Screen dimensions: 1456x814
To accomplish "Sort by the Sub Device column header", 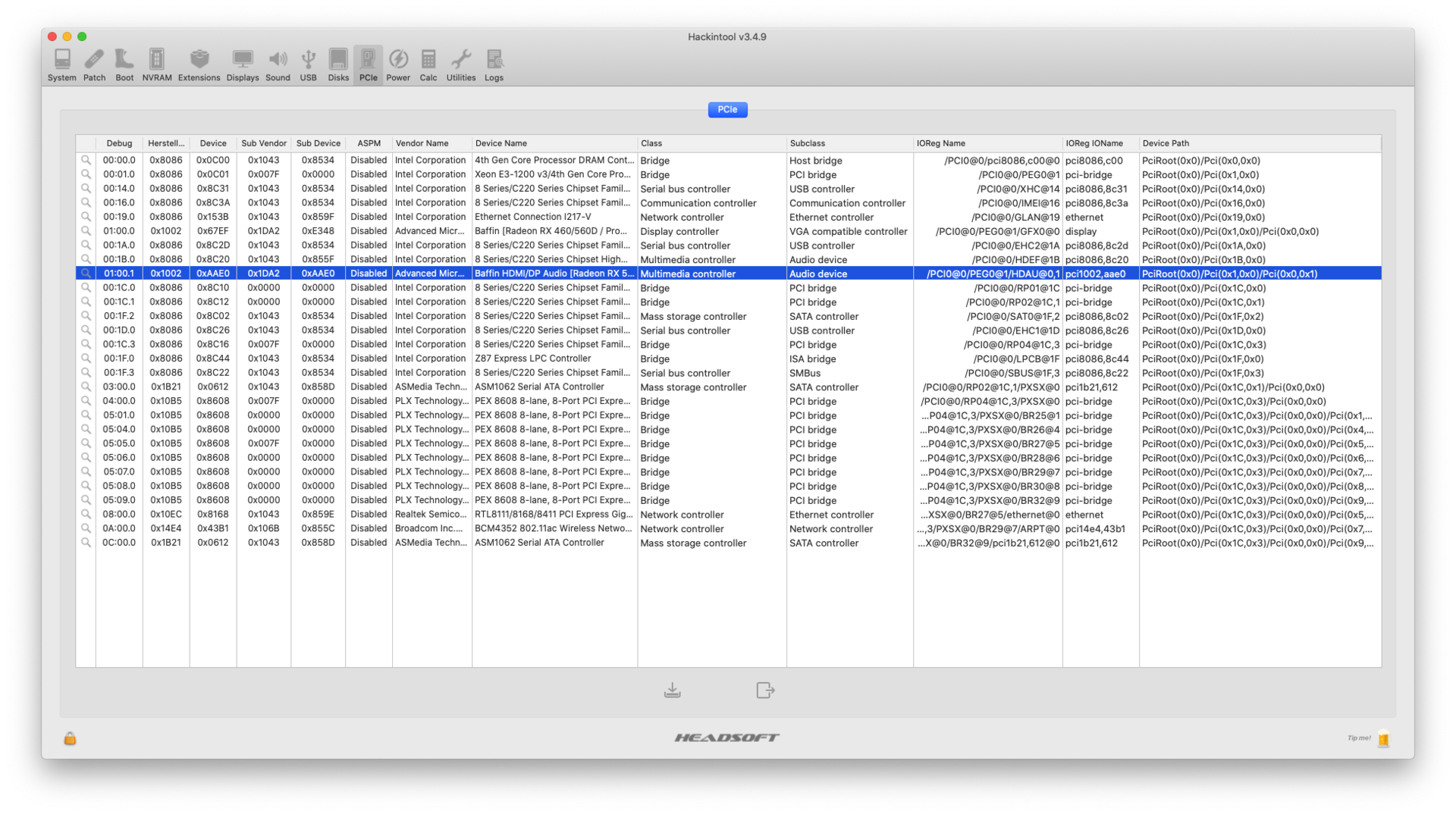I will [318, 143].
